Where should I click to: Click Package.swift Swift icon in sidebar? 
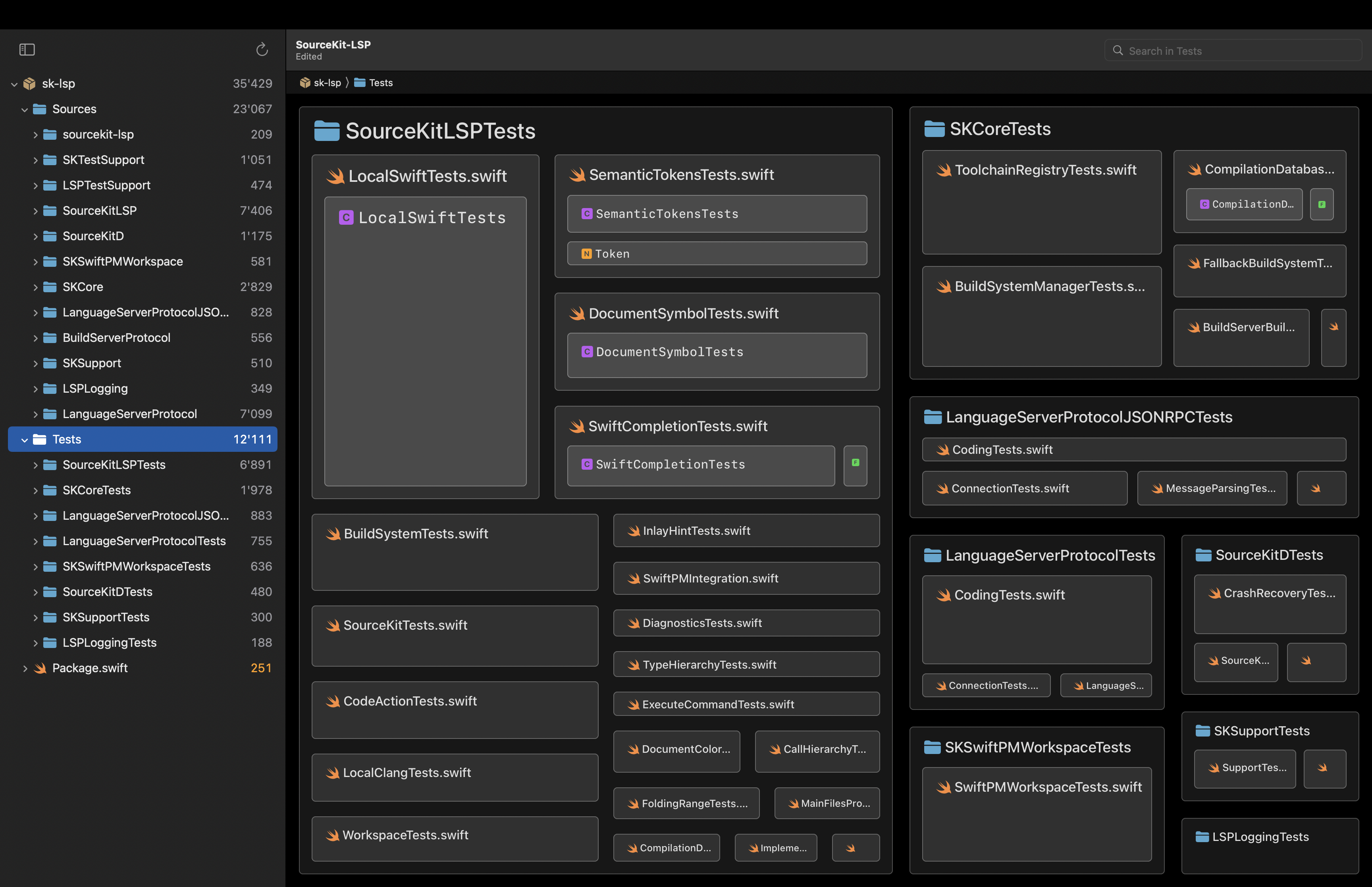click(40, 668)
